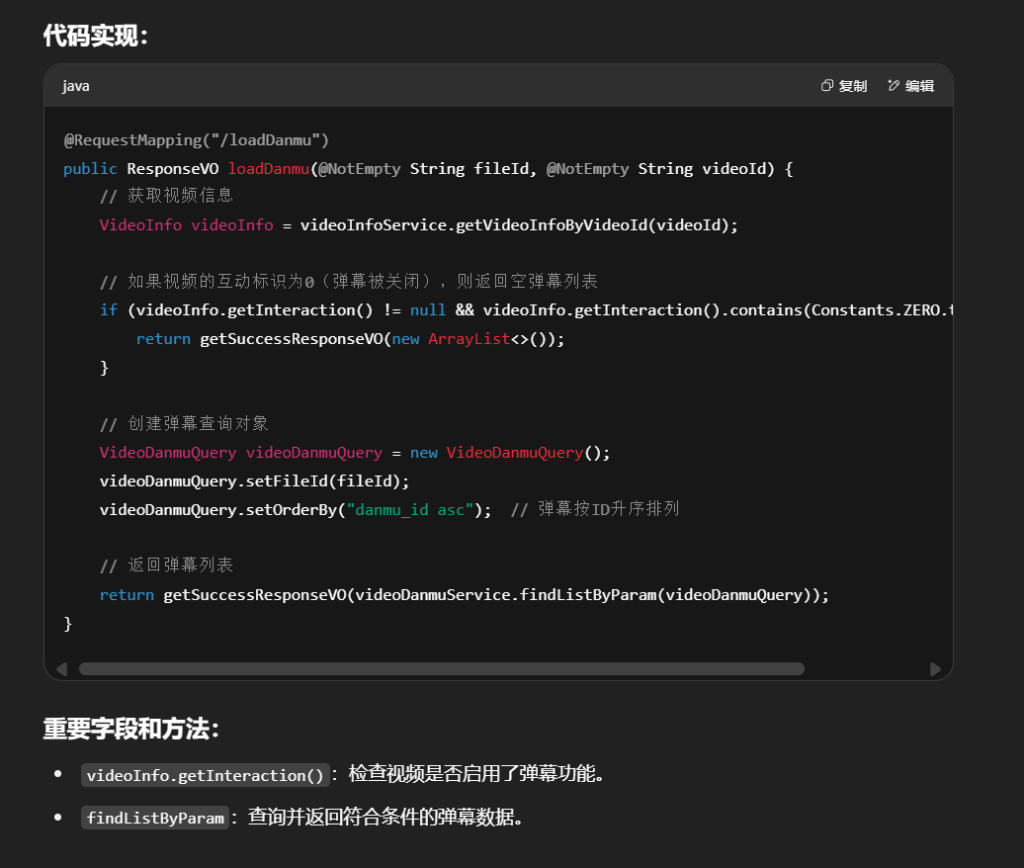Click the copy icon in code header

(827, 86)
